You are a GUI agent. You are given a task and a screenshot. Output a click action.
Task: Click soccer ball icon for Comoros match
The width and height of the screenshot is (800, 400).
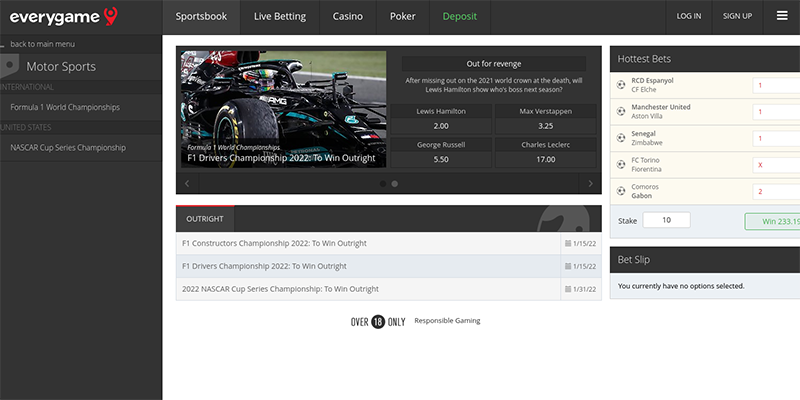[621, 191]
